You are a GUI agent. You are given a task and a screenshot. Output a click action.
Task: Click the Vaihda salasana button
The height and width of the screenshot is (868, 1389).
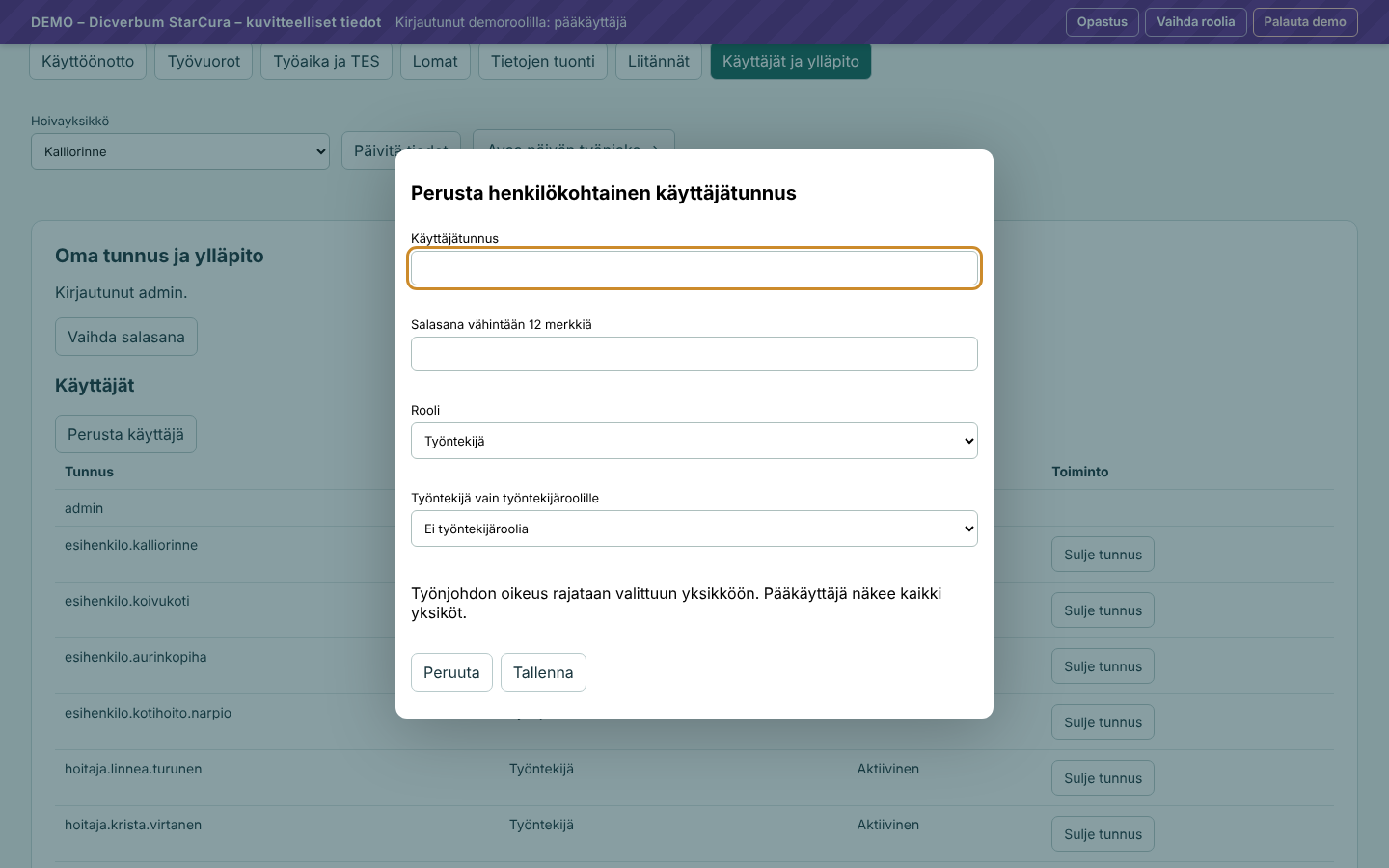coord(126,337)
